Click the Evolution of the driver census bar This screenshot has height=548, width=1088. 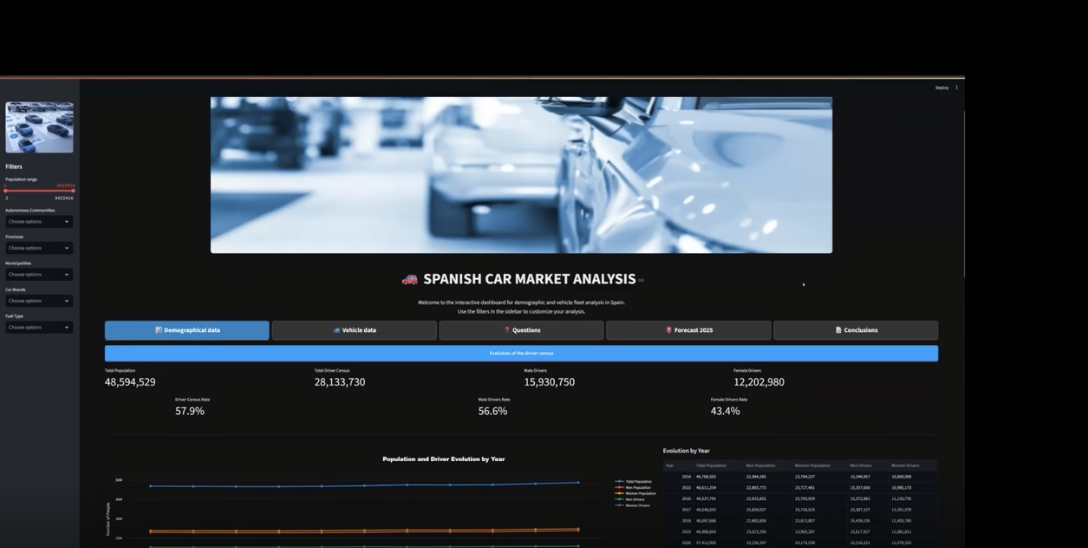point(521,353)
